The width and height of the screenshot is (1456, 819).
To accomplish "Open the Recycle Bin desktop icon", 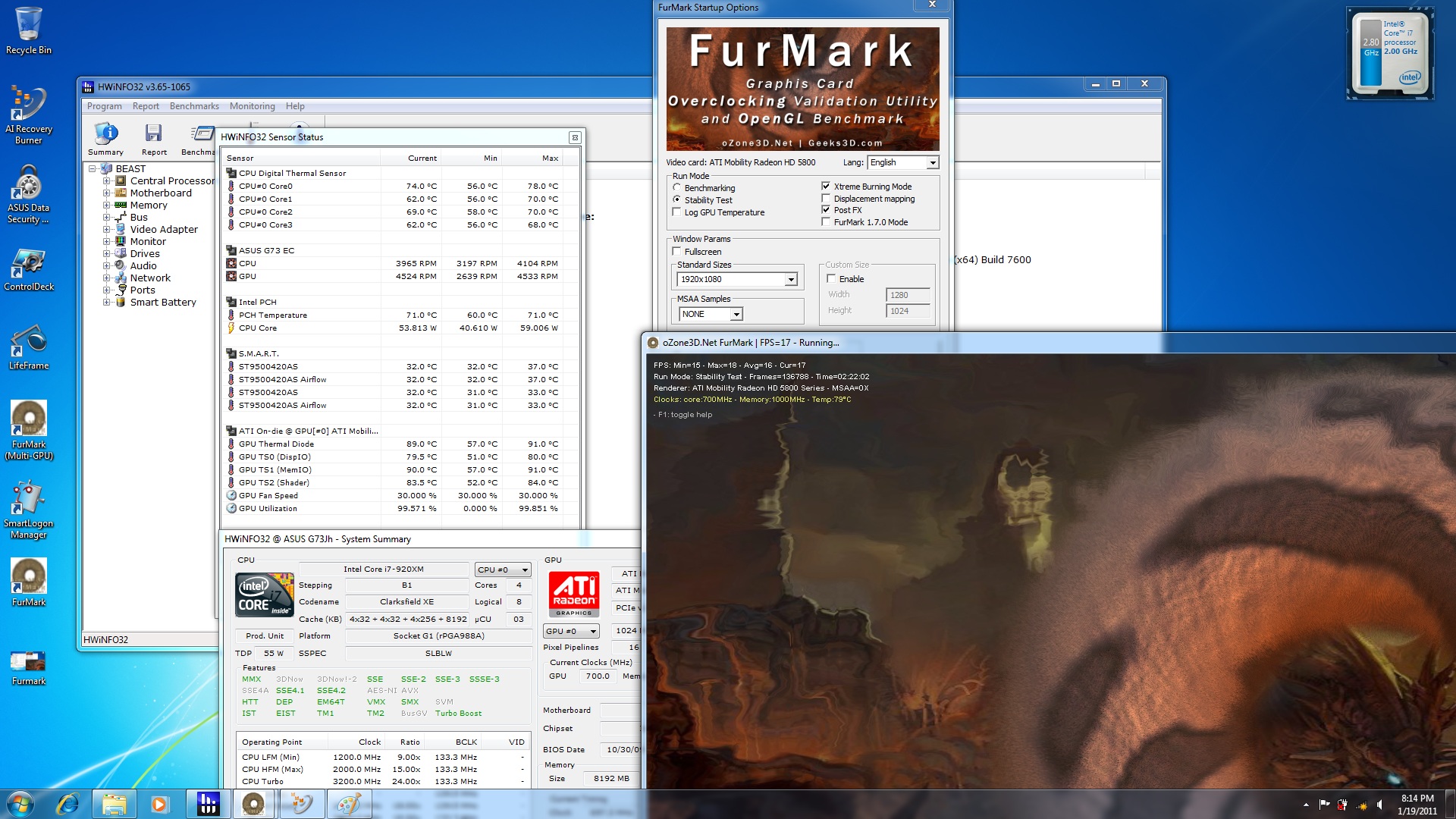I will click(x=28, y=31).
